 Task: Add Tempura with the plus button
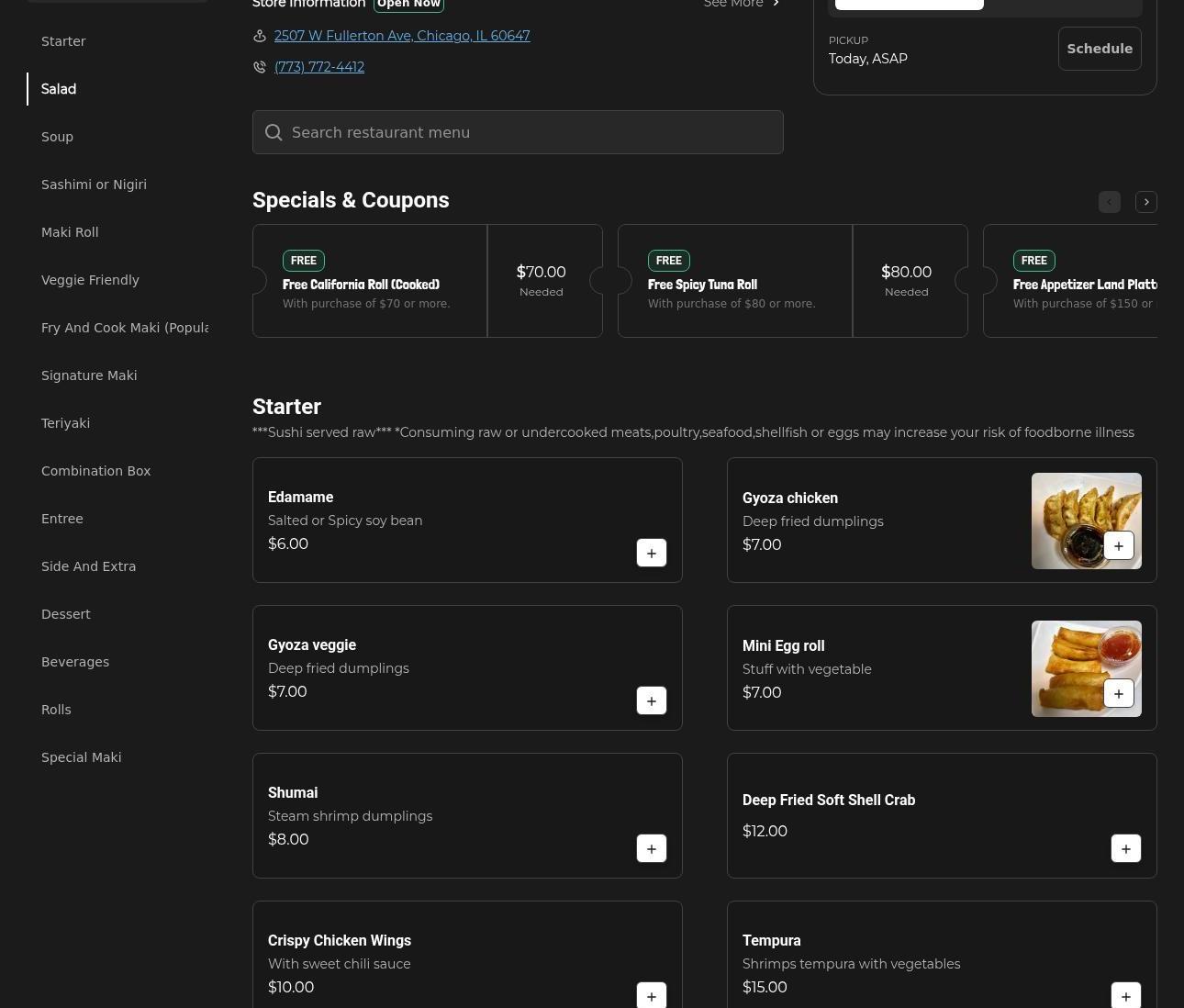point(1125,995)
